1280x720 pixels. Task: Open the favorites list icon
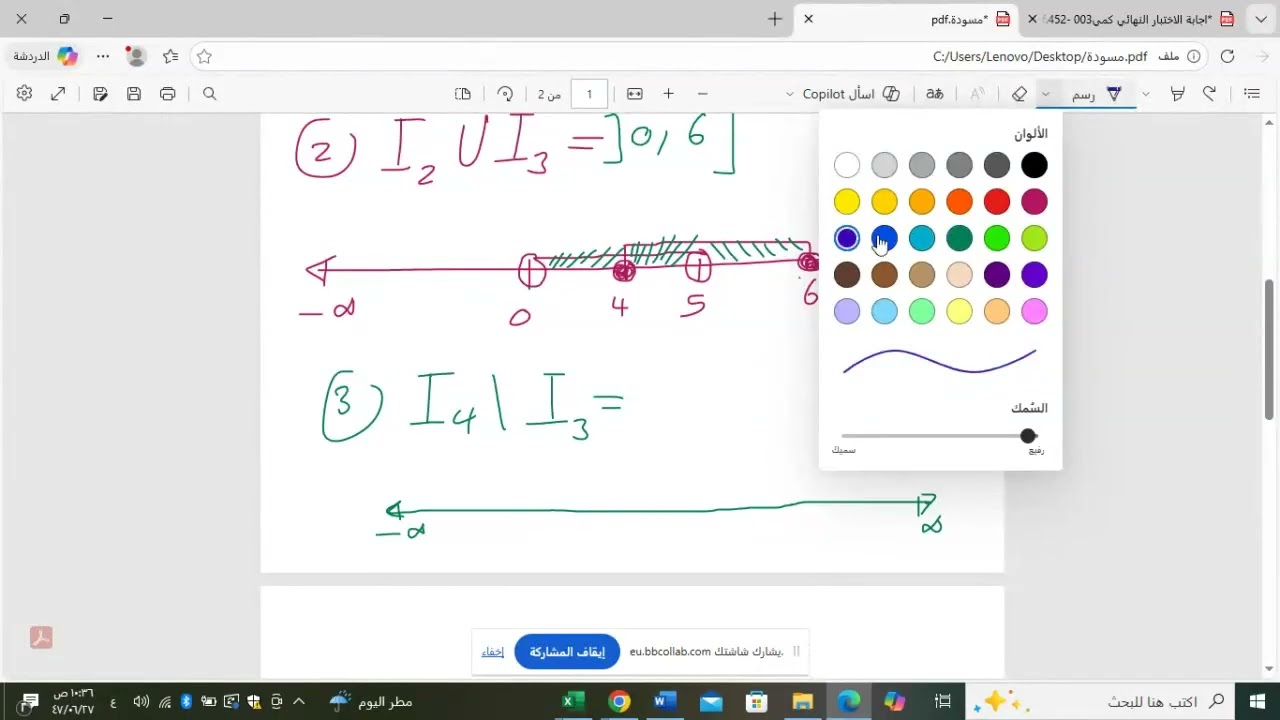171,57
